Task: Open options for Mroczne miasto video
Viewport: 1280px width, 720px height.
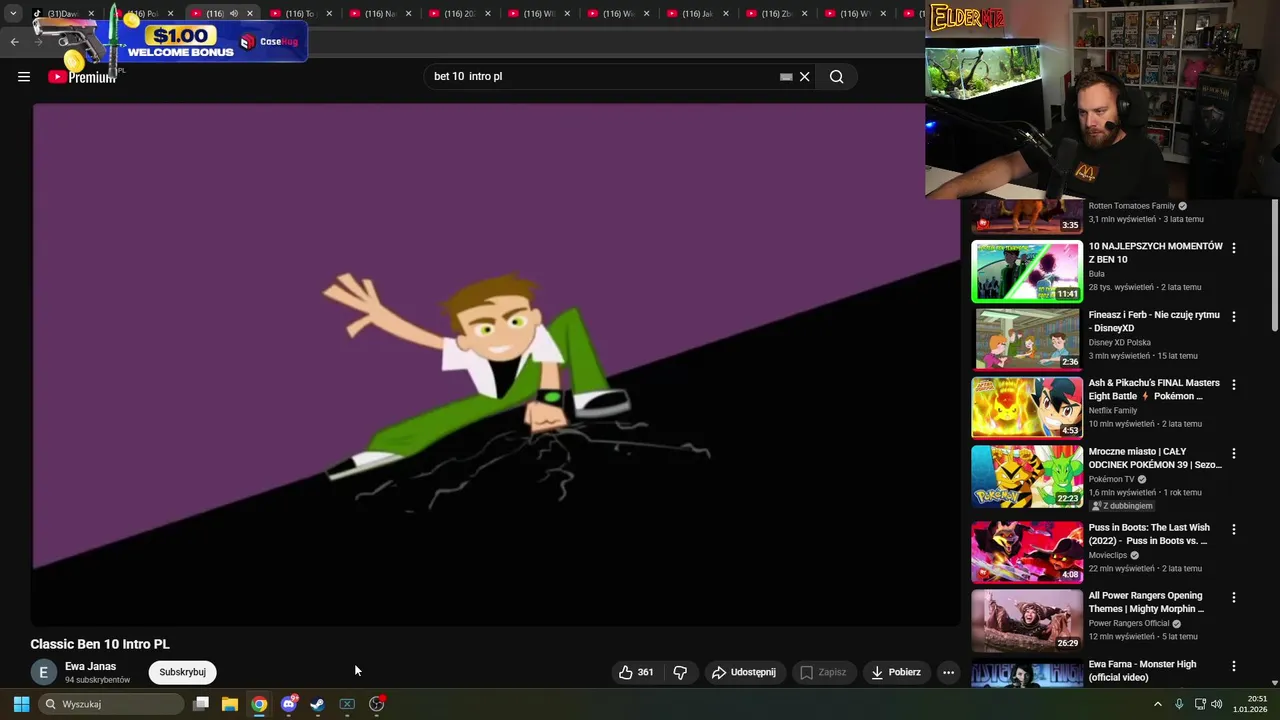Action: pos(1233,453)
